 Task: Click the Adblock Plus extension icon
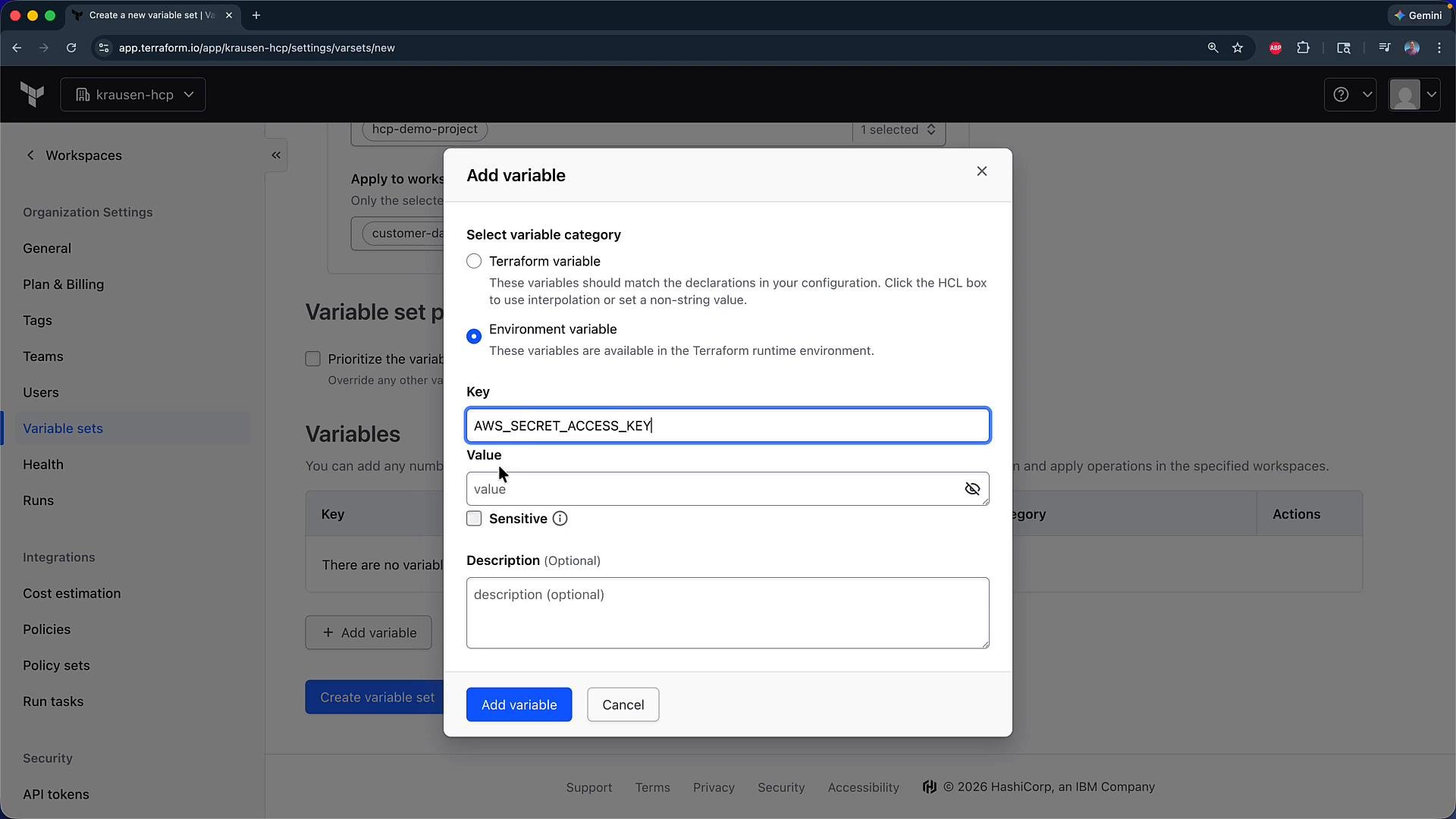point(1276,48)
